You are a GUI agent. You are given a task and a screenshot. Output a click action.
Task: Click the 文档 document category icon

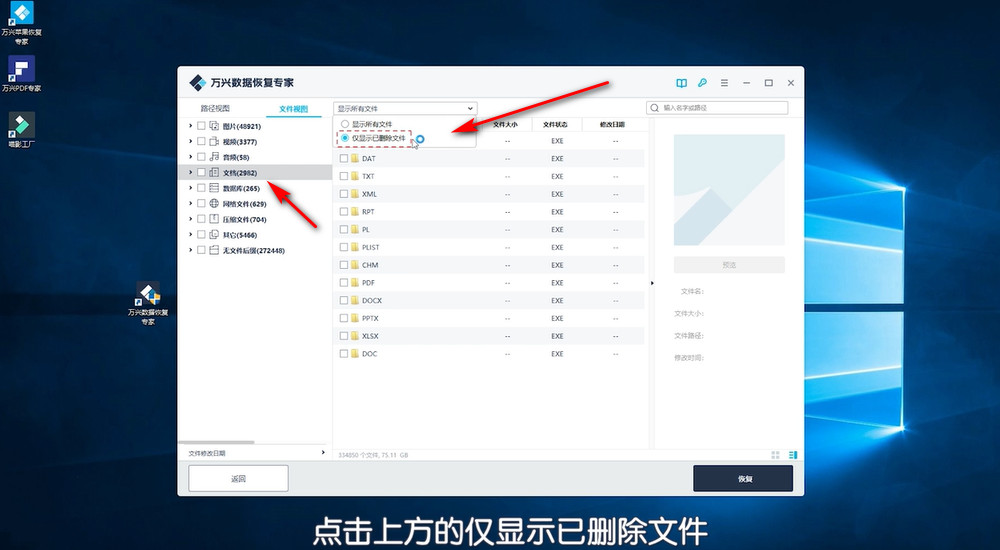point(214,172)
